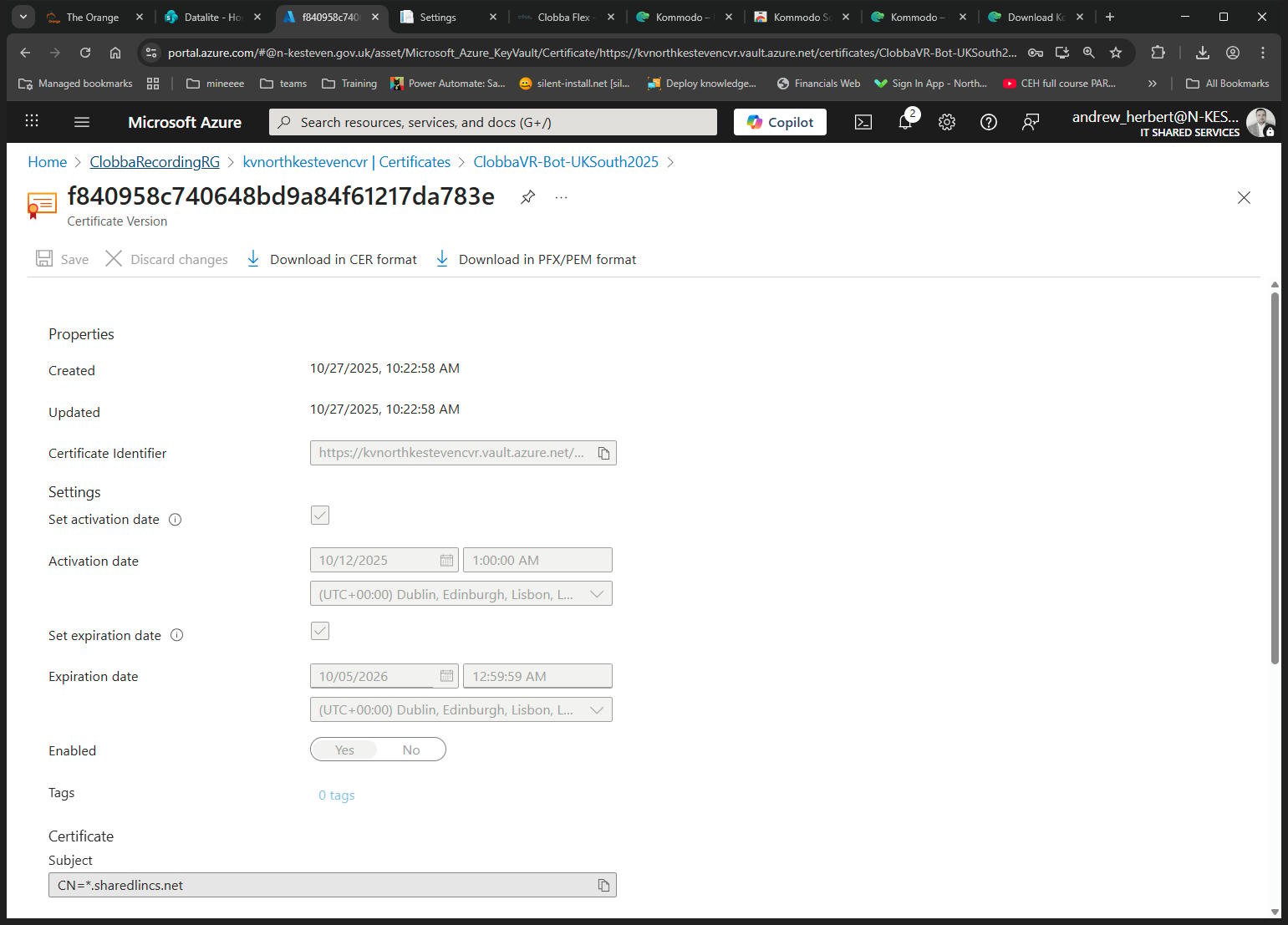Screen dimensions: 1288x925
Task: Toggle the Set expiration date checkbox
Action: tap(320, 631)
